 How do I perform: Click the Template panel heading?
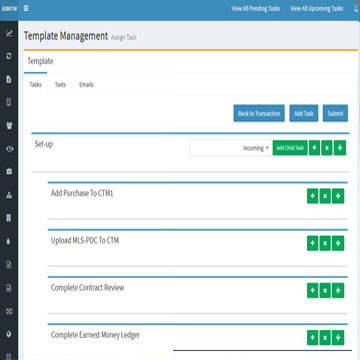point(40,61)
